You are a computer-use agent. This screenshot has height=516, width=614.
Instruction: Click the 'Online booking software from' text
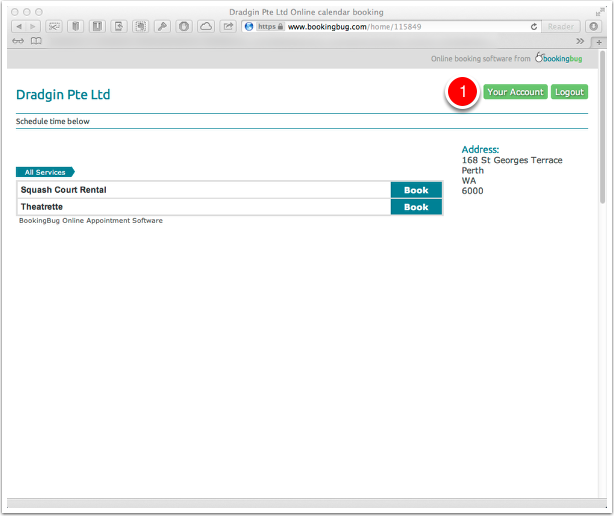pyautogui.click(x=480, y=59)
